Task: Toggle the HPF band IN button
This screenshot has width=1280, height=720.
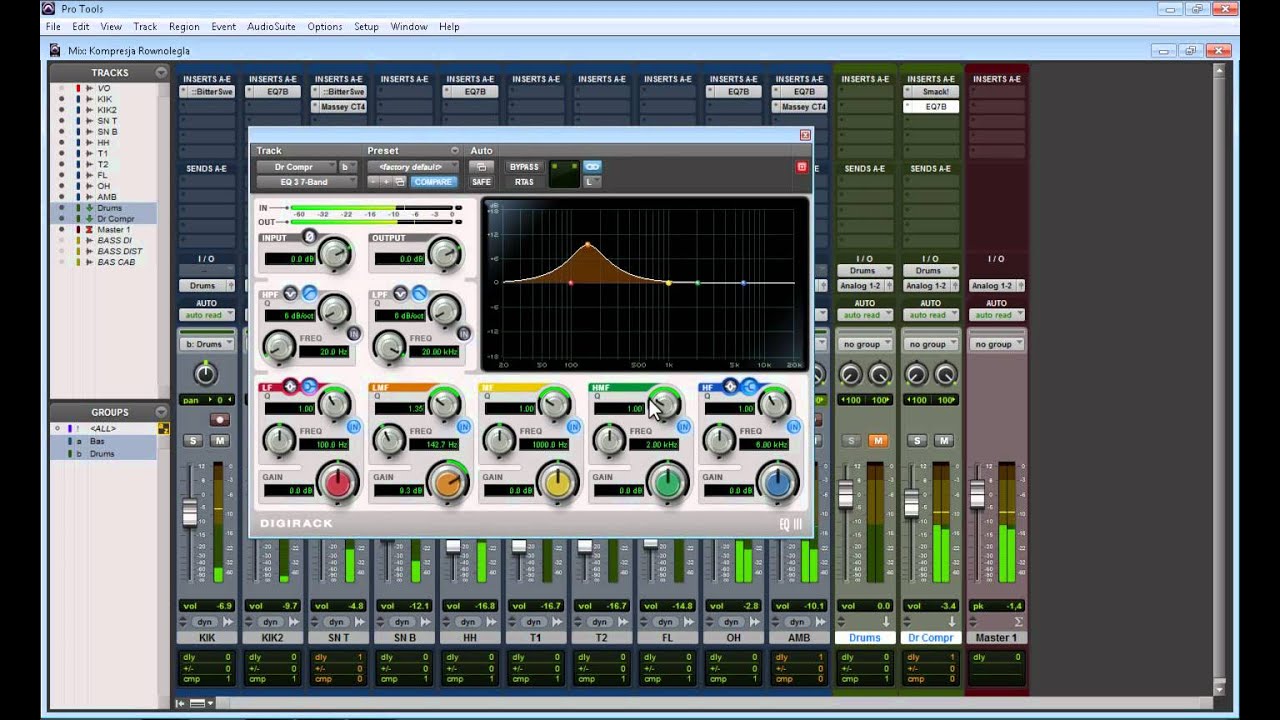Action: (x=354, y=333)
